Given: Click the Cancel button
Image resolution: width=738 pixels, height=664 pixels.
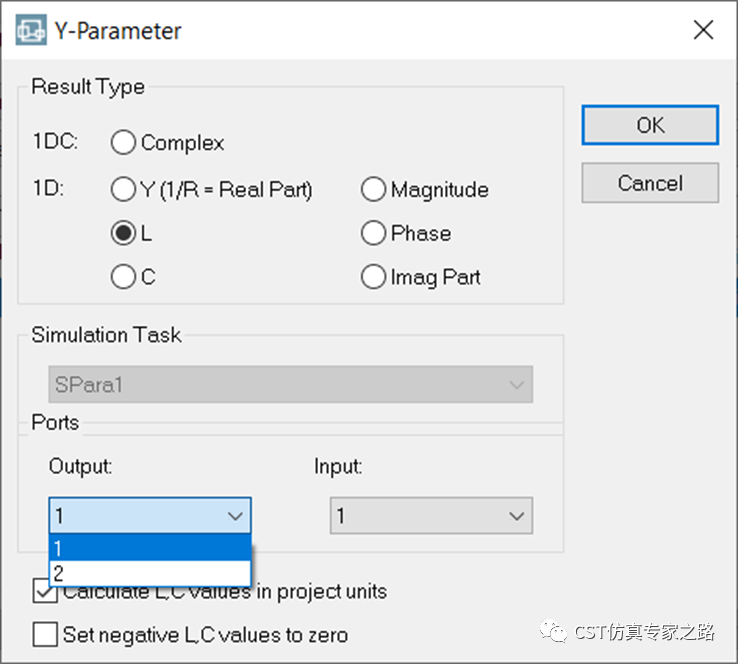Looking at the screenshot, I should (x=650, y=183).
